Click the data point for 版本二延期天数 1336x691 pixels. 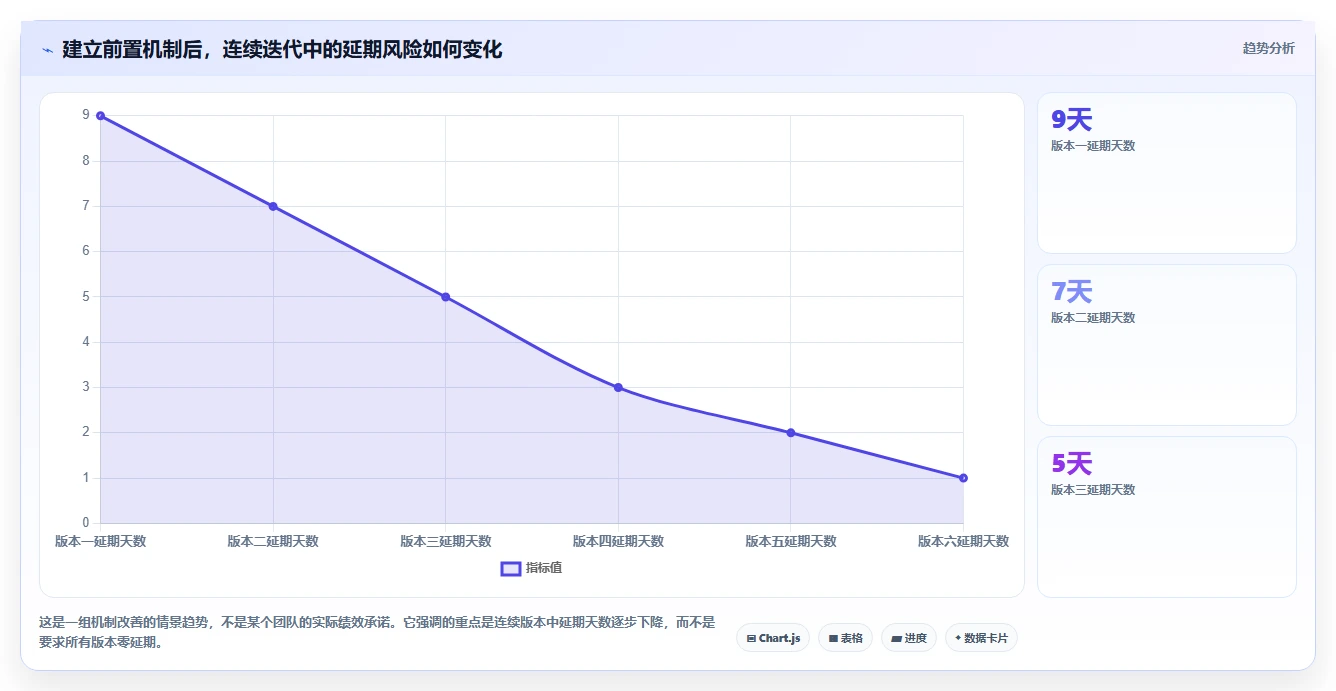click(x=273, y=206)
